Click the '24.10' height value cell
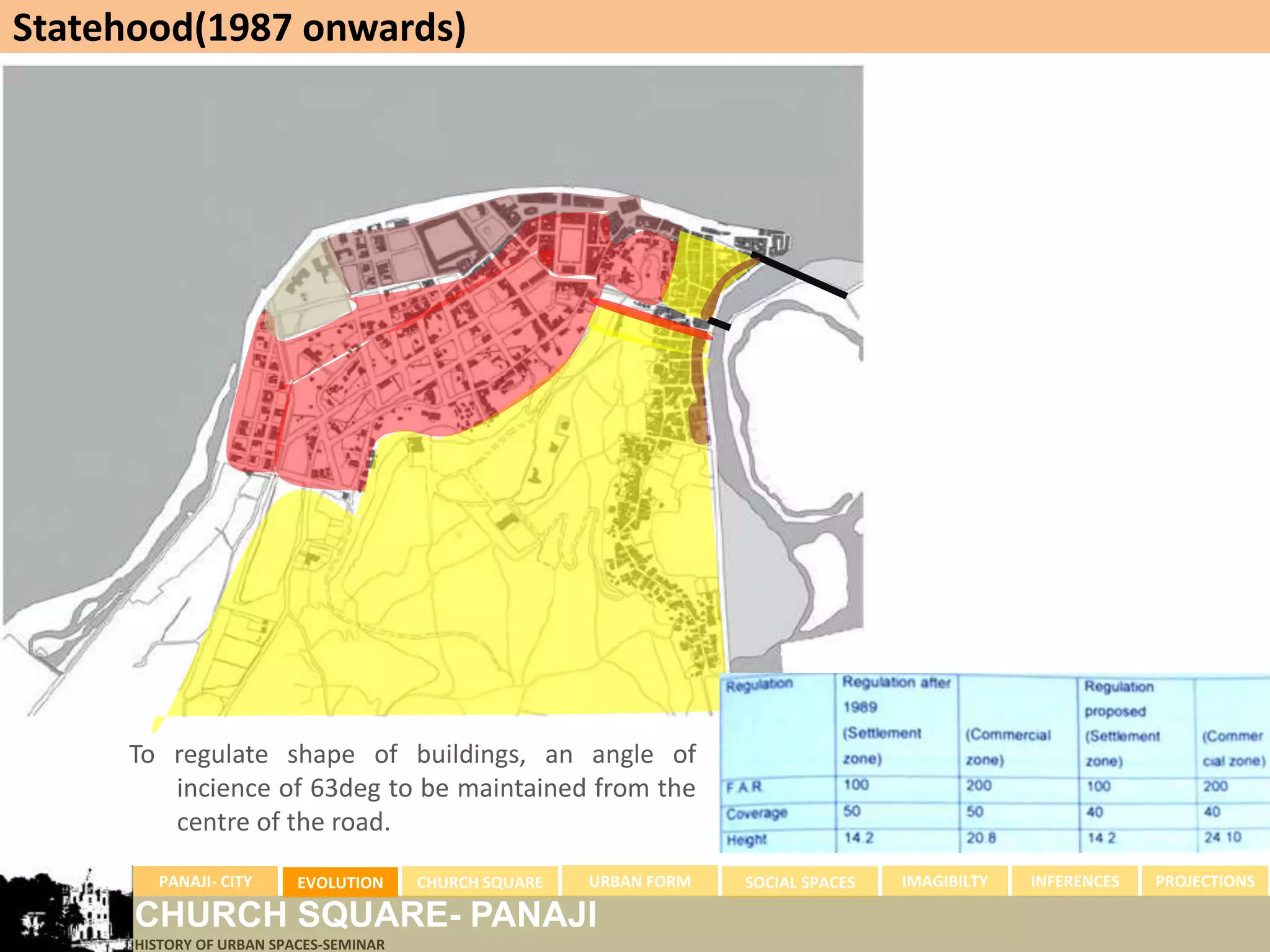The height and width of the screenshot is (952, 1270). click(x=1222, y=837)
